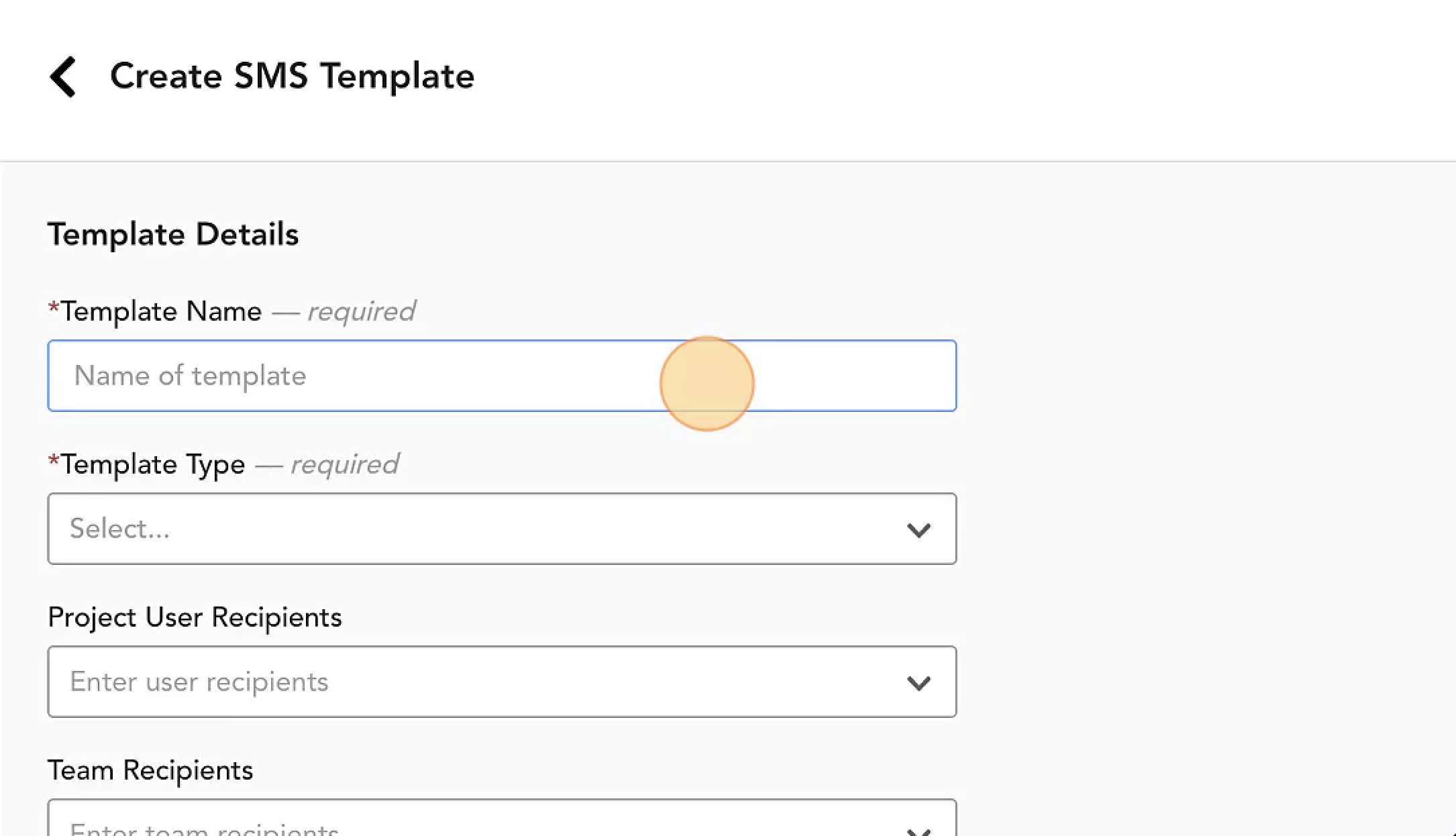
Task: Click the 'required' hint beside Template Type
Action: 345,464
